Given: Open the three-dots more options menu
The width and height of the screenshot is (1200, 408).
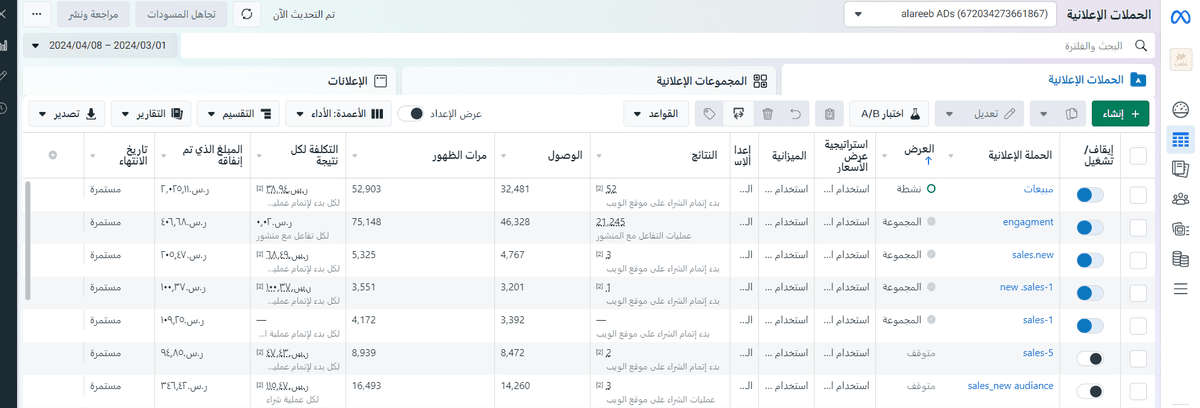Looking at the screenshot, I should (x=37, y=15).
